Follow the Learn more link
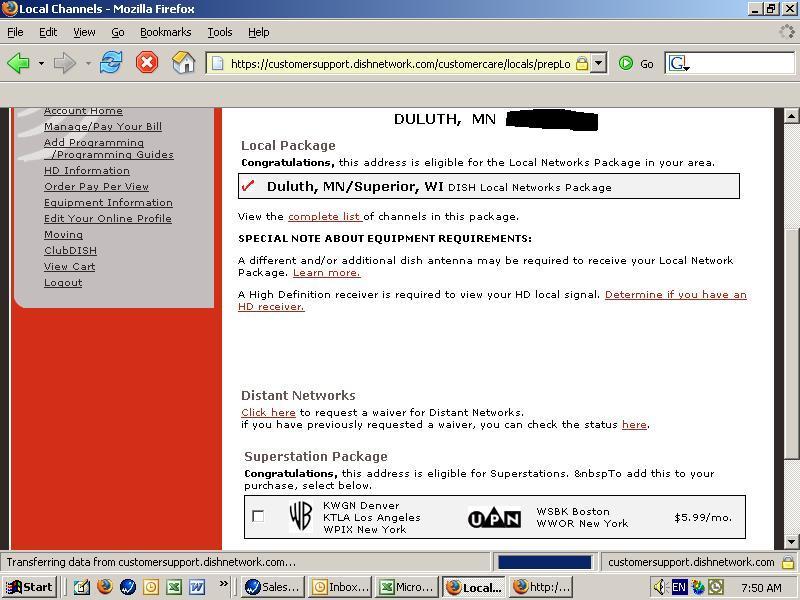Viewport: 800px width, 600px height. tap(327, 272)
